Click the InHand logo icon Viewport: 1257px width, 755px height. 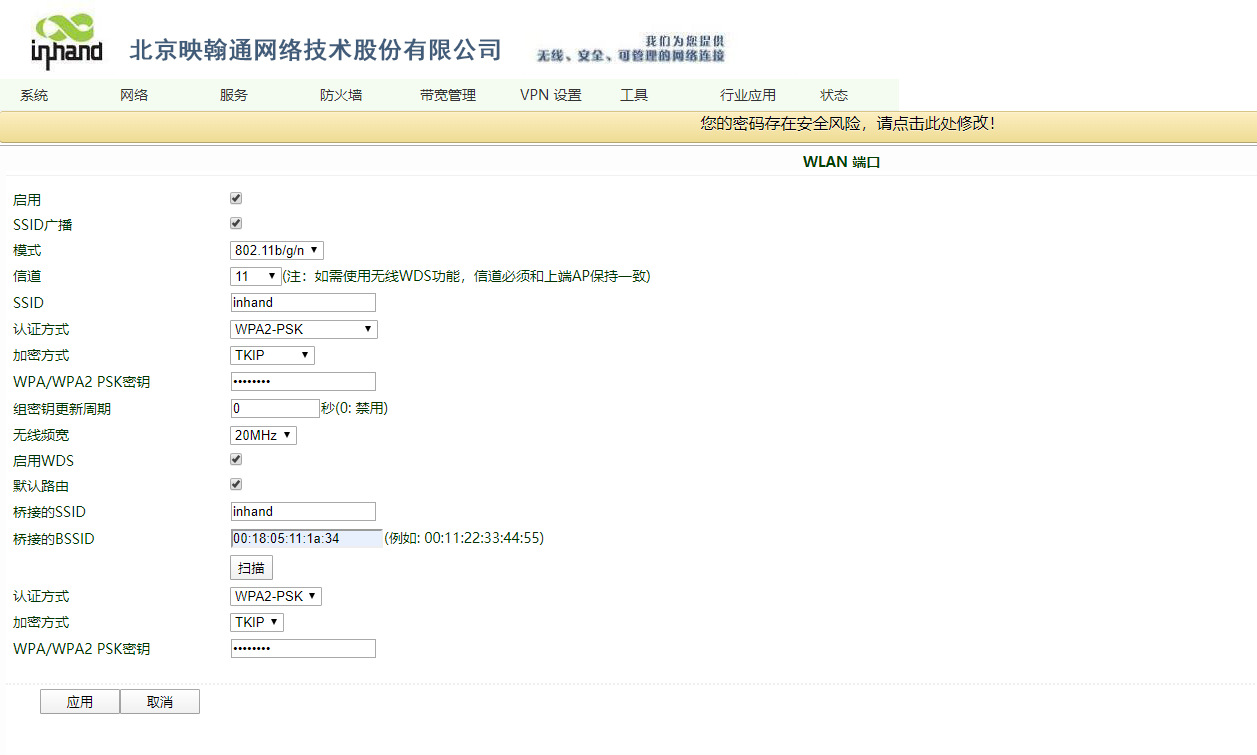tap(66, 41)
